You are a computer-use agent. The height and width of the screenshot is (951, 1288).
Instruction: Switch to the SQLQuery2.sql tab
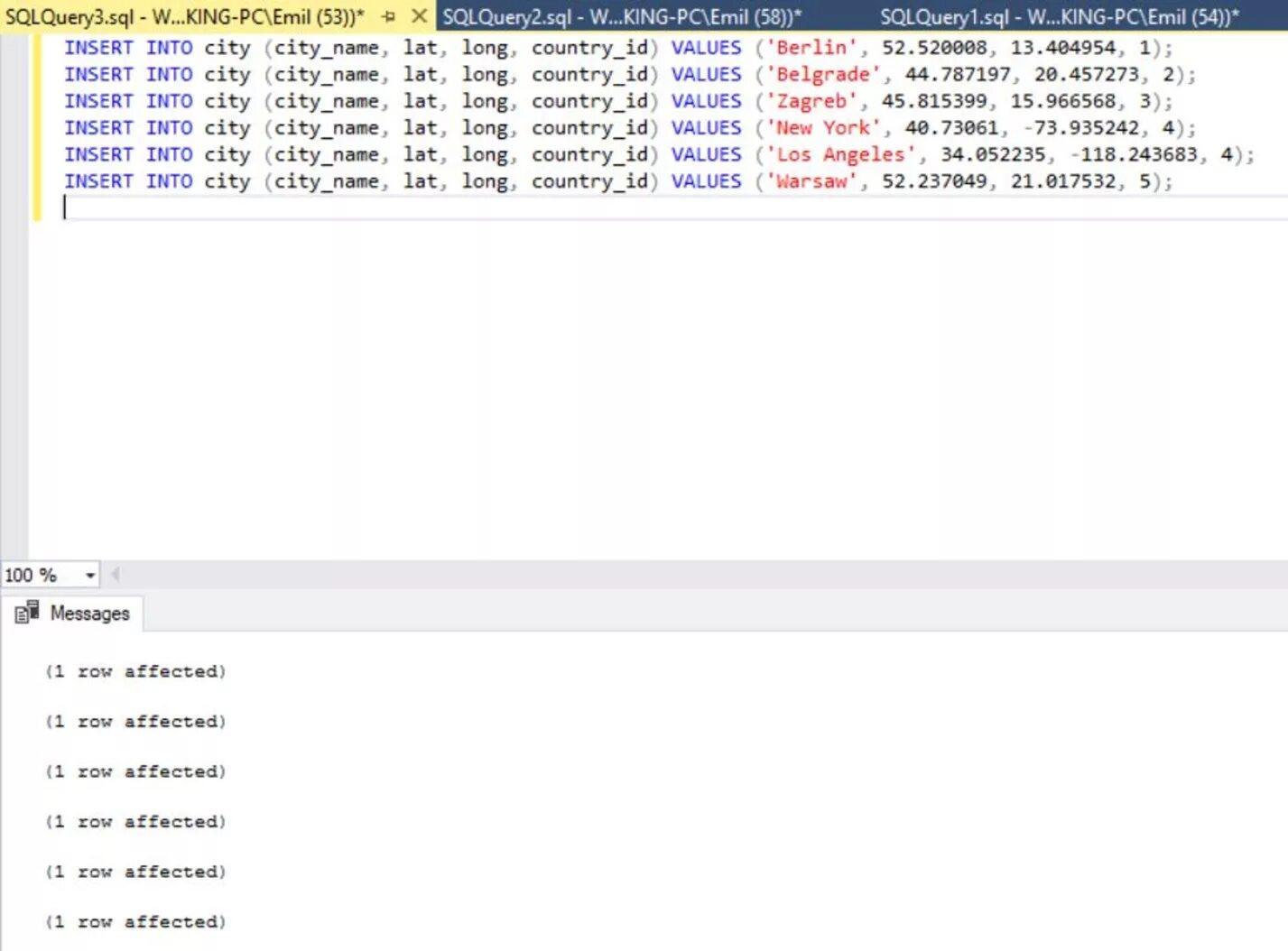(622, 16)
